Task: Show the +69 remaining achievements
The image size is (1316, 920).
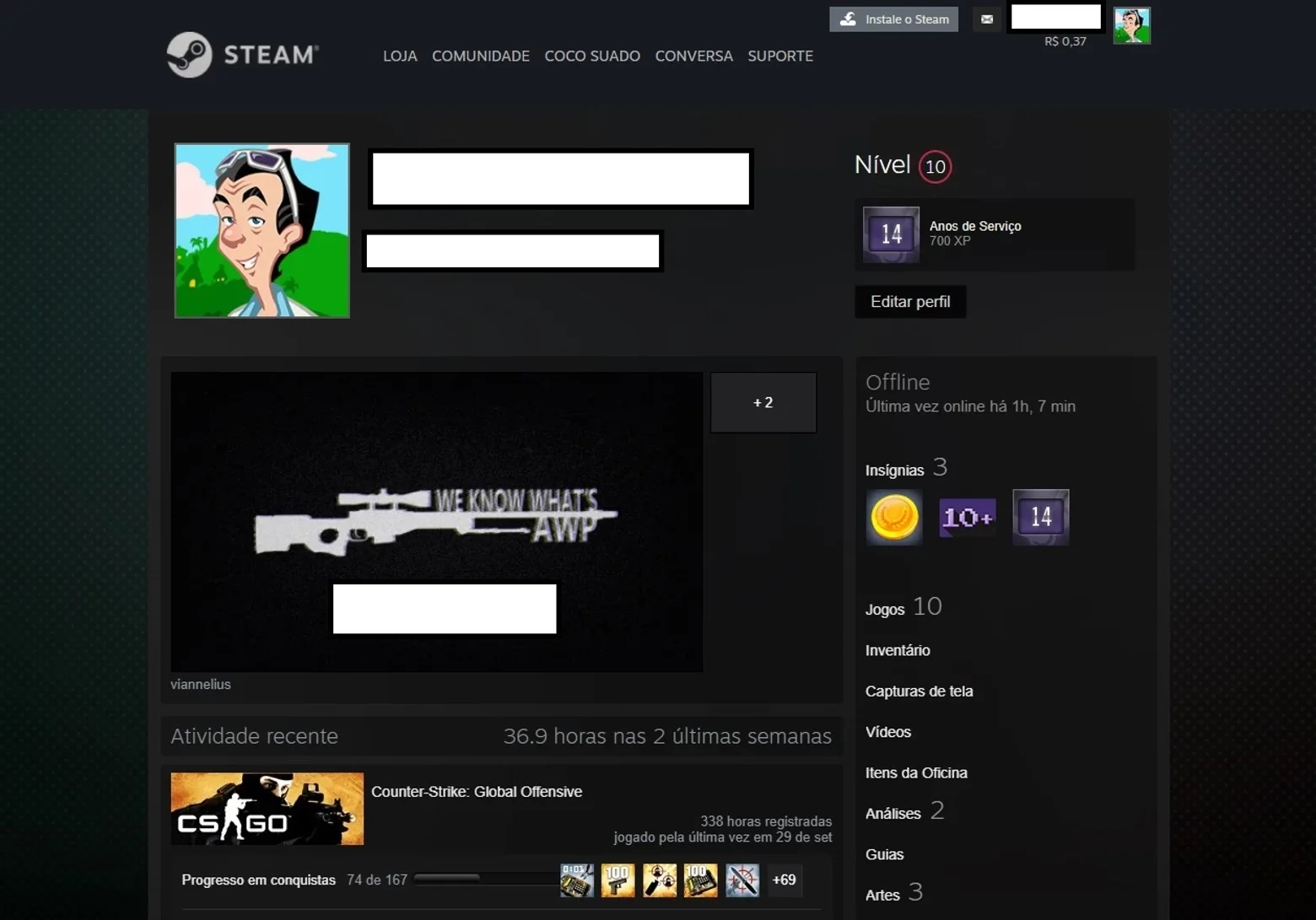Action: 784,880
